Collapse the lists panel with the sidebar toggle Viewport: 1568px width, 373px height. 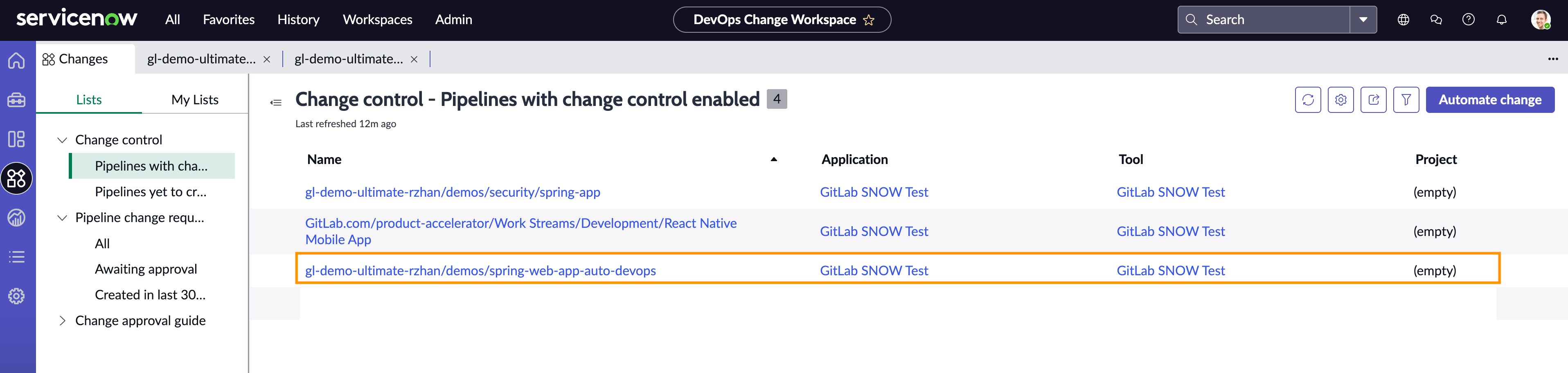click(276, 101)
